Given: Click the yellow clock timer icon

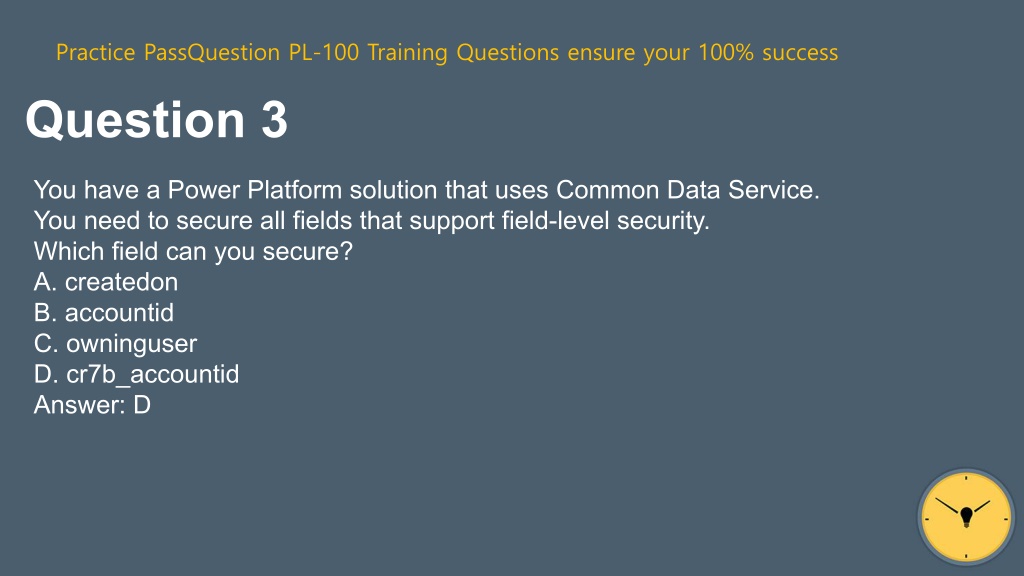Looking at the screenshot, I should [x=966, y=517].
